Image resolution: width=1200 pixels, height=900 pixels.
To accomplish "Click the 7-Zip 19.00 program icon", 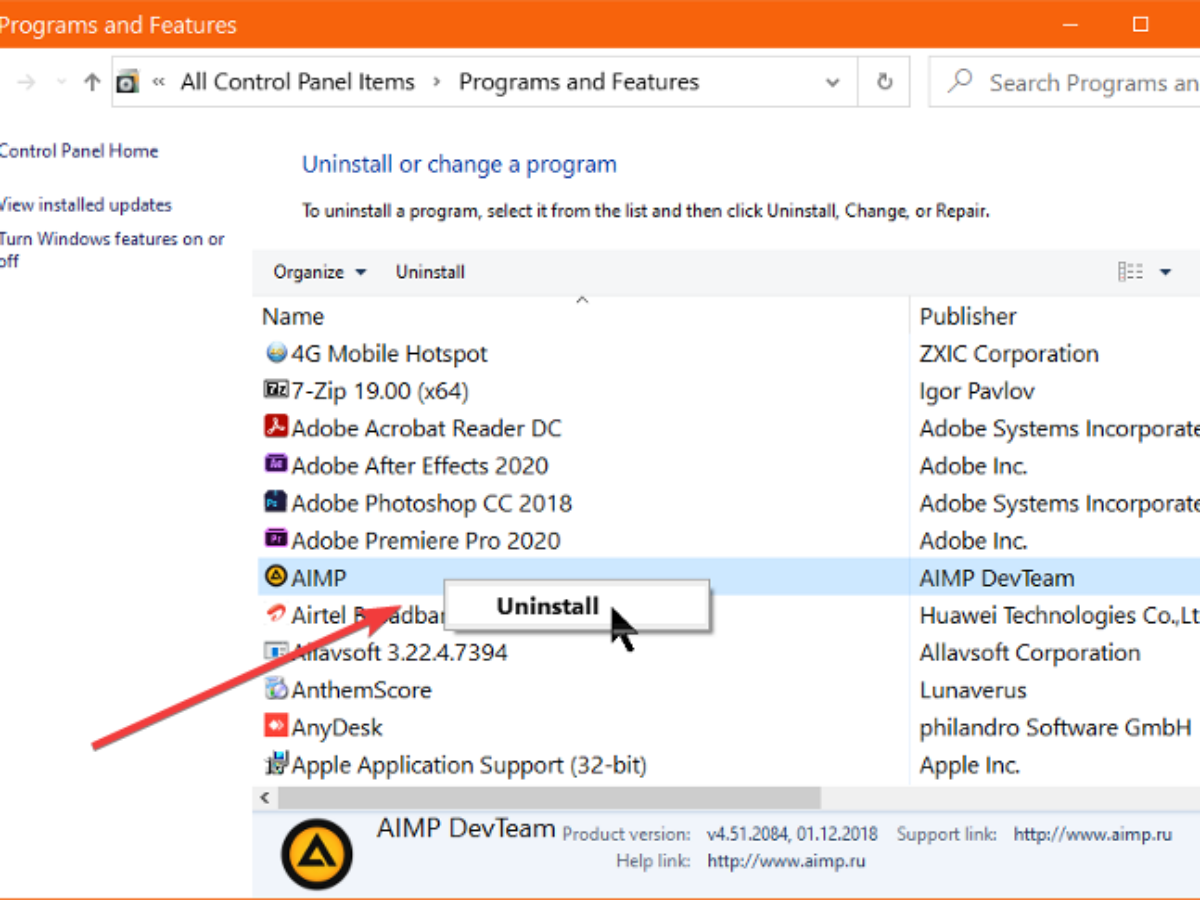I will point(276,390).
